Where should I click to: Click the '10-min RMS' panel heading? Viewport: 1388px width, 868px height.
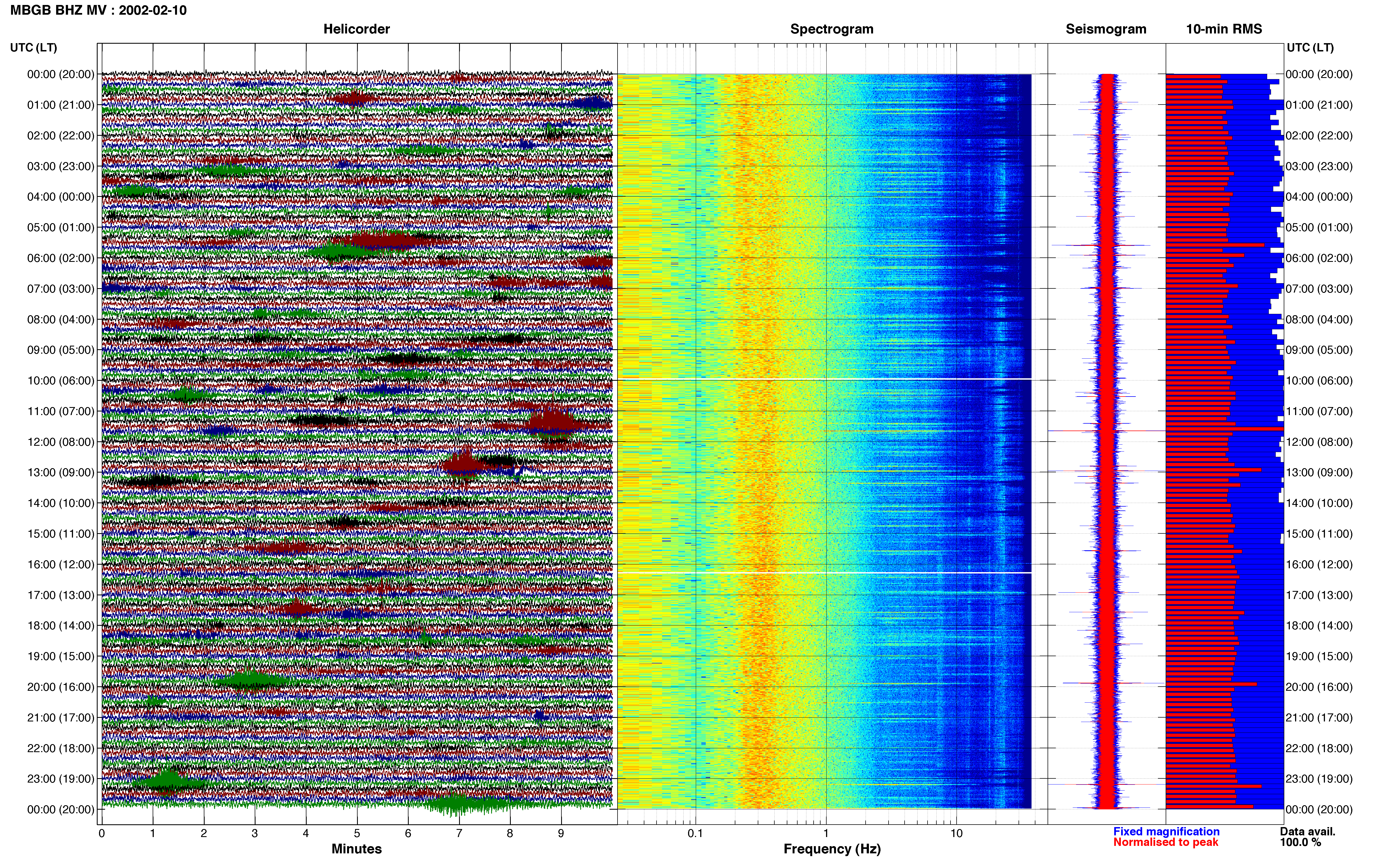point(1224,29)
